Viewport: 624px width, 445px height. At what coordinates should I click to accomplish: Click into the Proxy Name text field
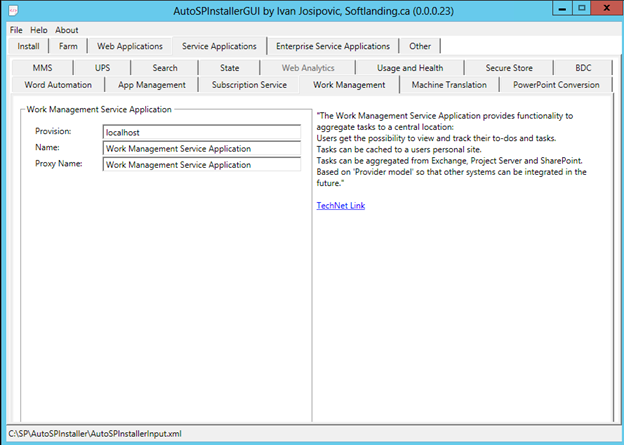[201, 165]
